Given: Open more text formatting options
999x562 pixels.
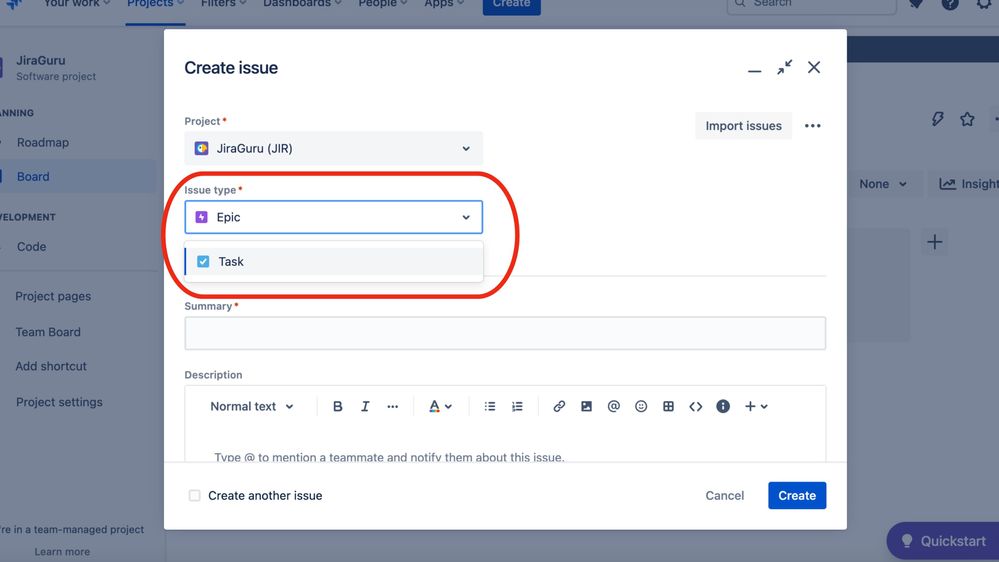Looking at the screenshot, I should coord(392,407).
